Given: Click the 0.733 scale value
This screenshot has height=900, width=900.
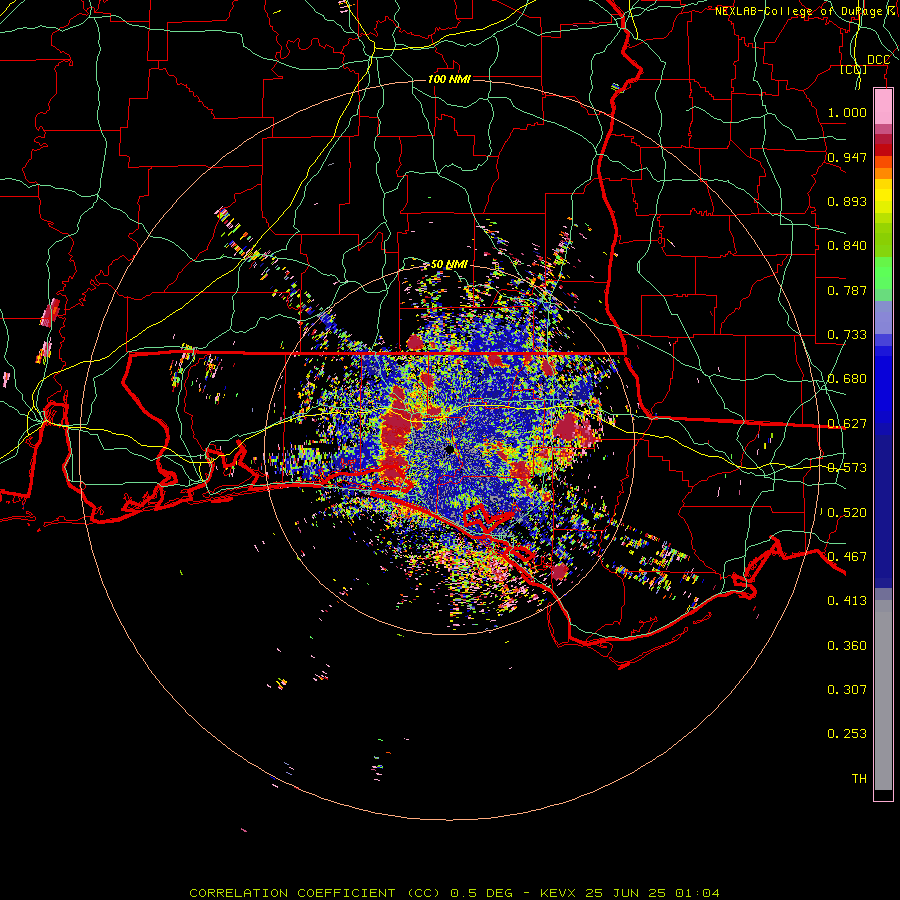Looking at the screenshot, I should click(847, 335).
